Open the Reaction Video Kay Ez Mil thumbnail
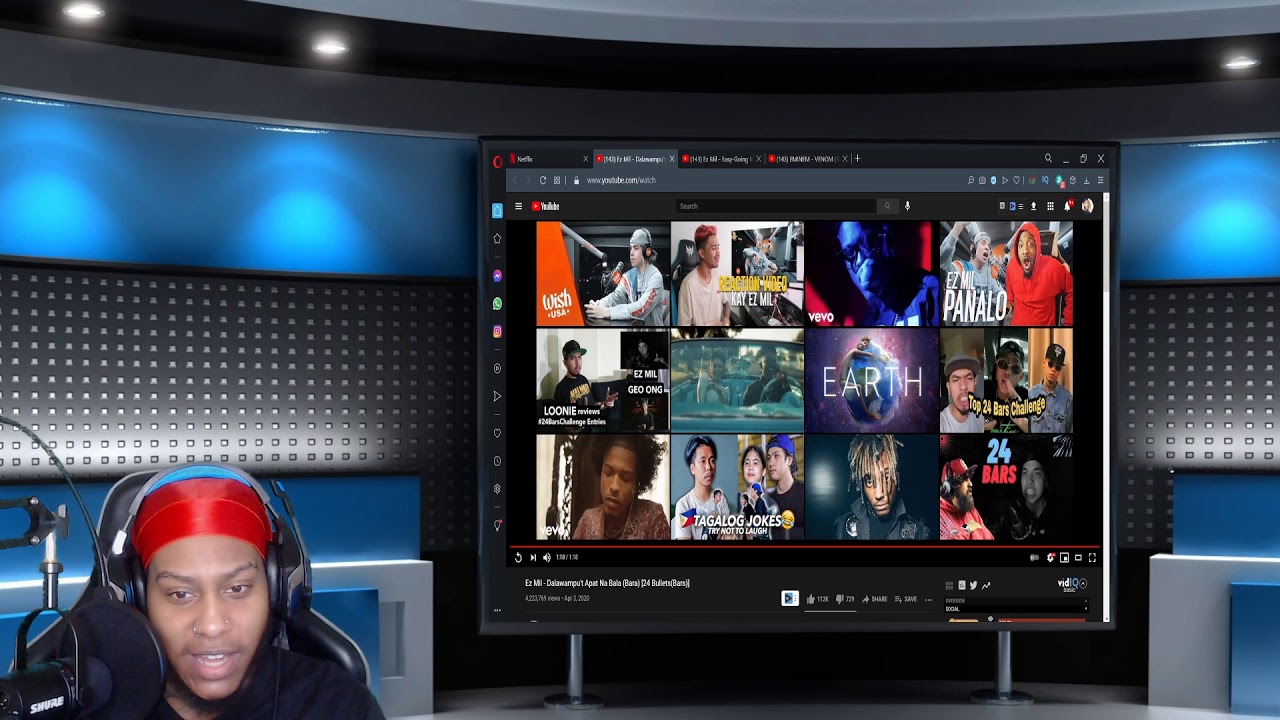This screenshot has width=1280, height=720. [737, 274]
